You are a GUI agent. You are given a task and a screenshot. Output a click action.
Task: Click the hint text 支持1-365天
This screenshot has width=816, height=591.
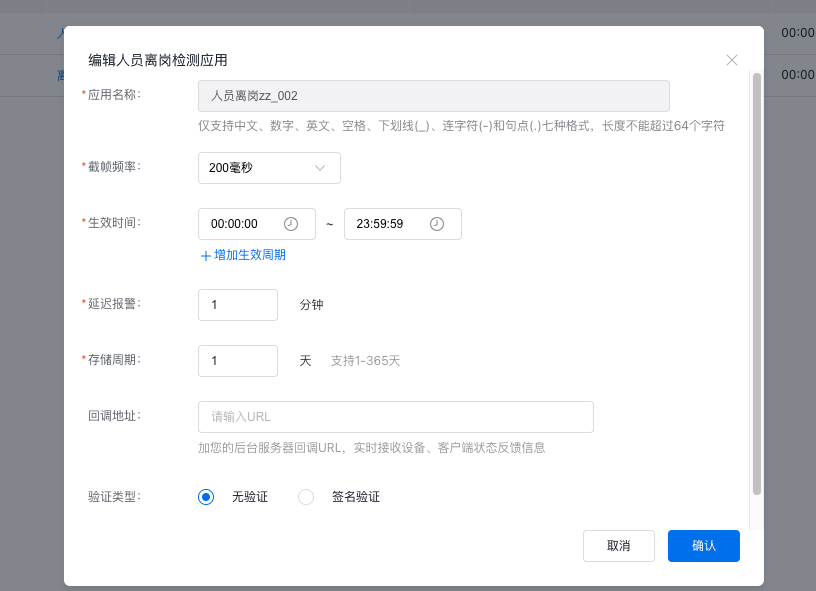click(365, 361)
